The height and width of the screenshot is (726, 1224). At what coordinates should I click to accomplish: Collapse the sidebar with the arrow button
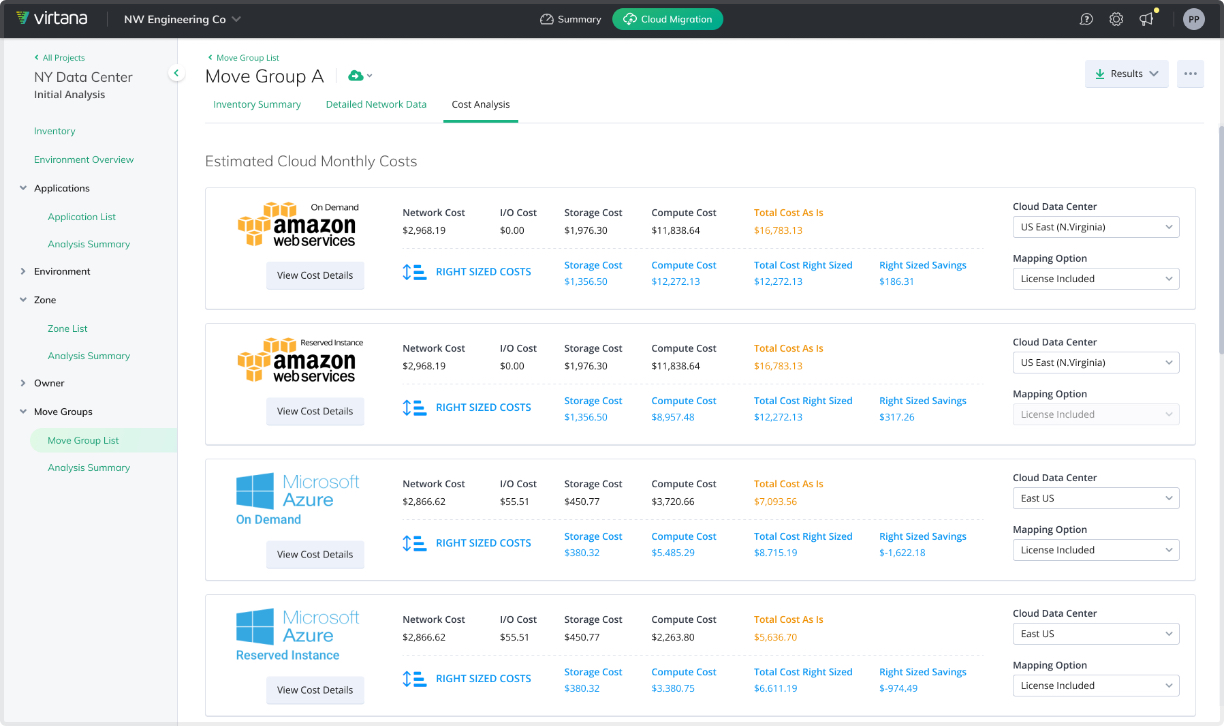click(x=176, y=73)
